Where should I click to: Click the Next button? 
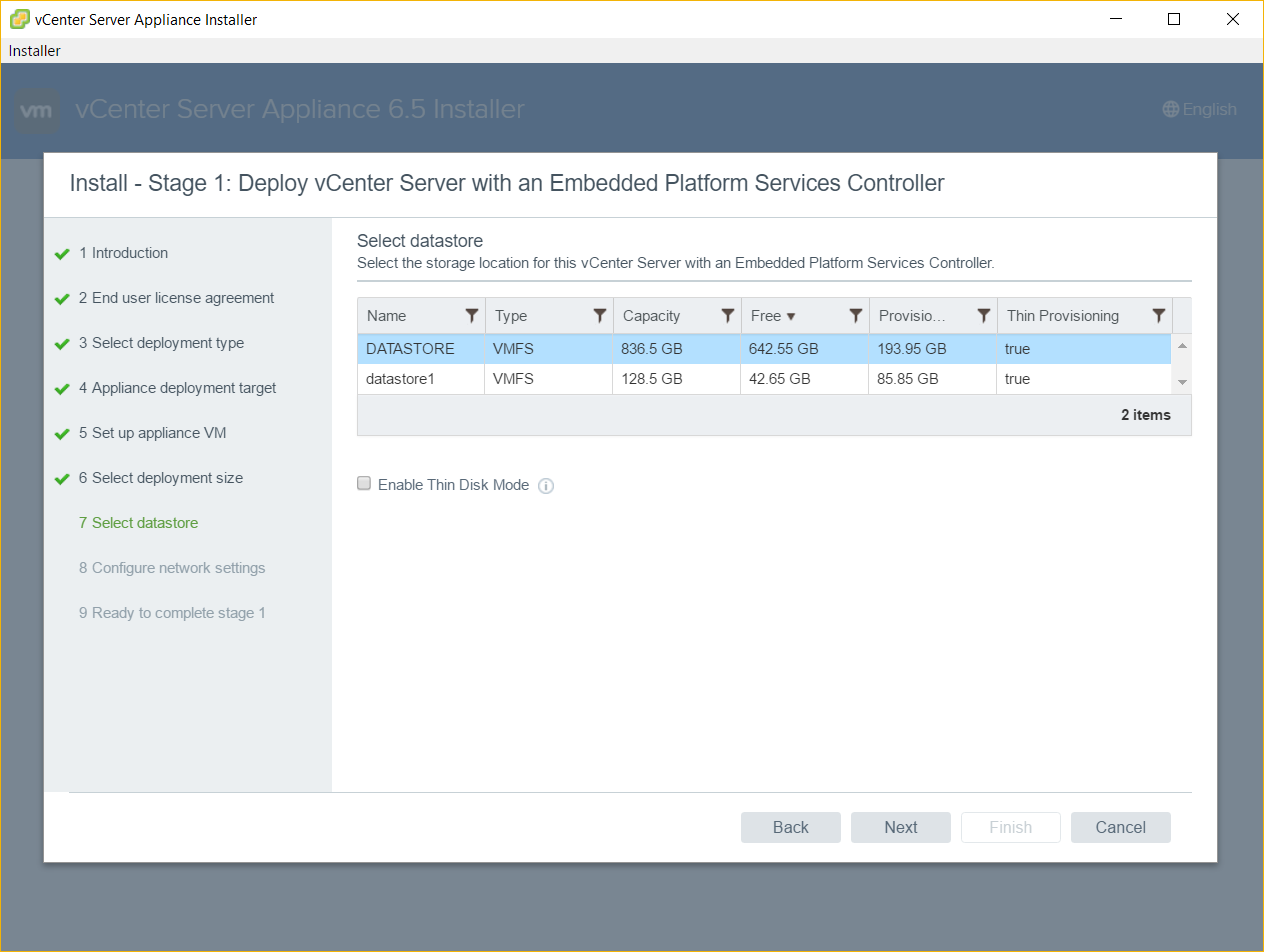[x=901, y=827]
